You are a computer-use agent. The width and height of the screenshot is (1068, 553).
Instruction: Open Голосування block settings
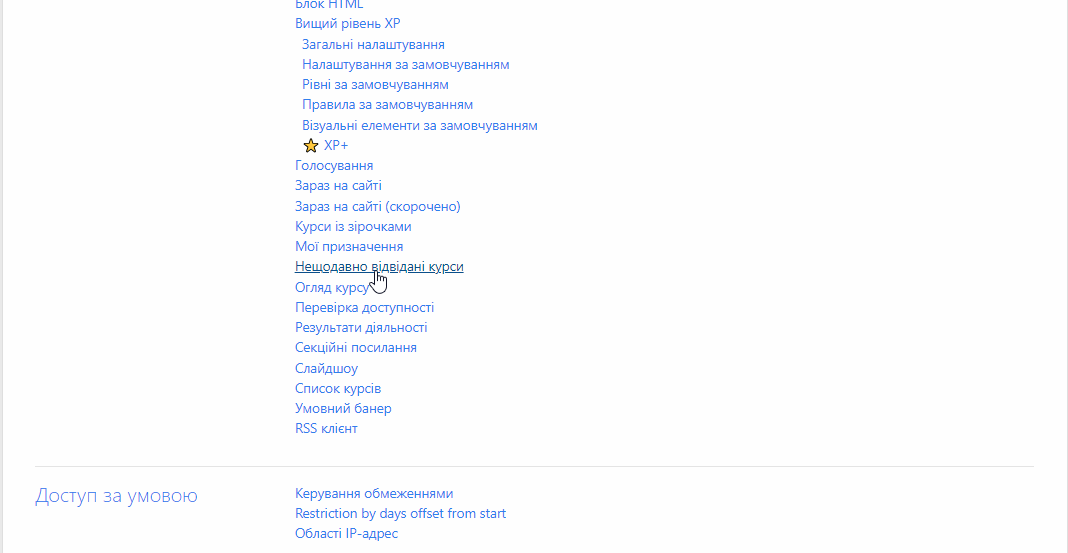[x=334, y=166]
